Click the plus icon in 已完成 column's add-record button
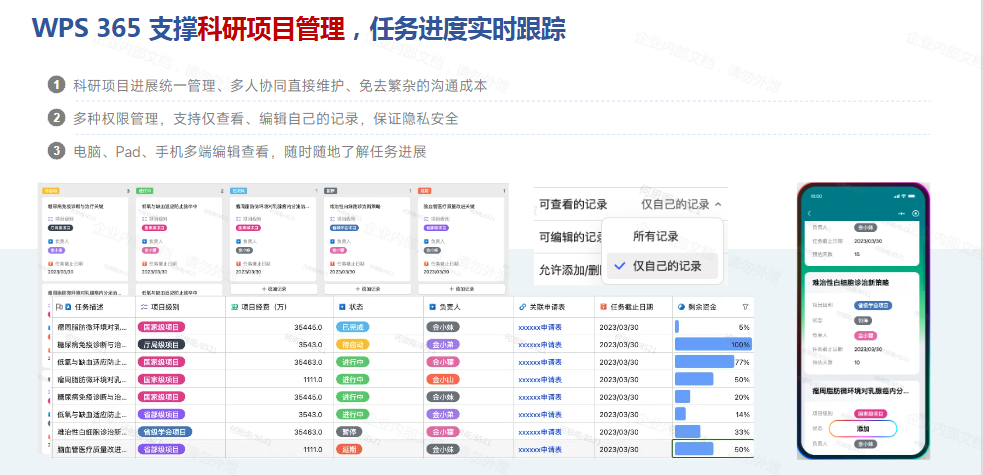The width and height of the screenshot is (983, 475). [263, 289]
